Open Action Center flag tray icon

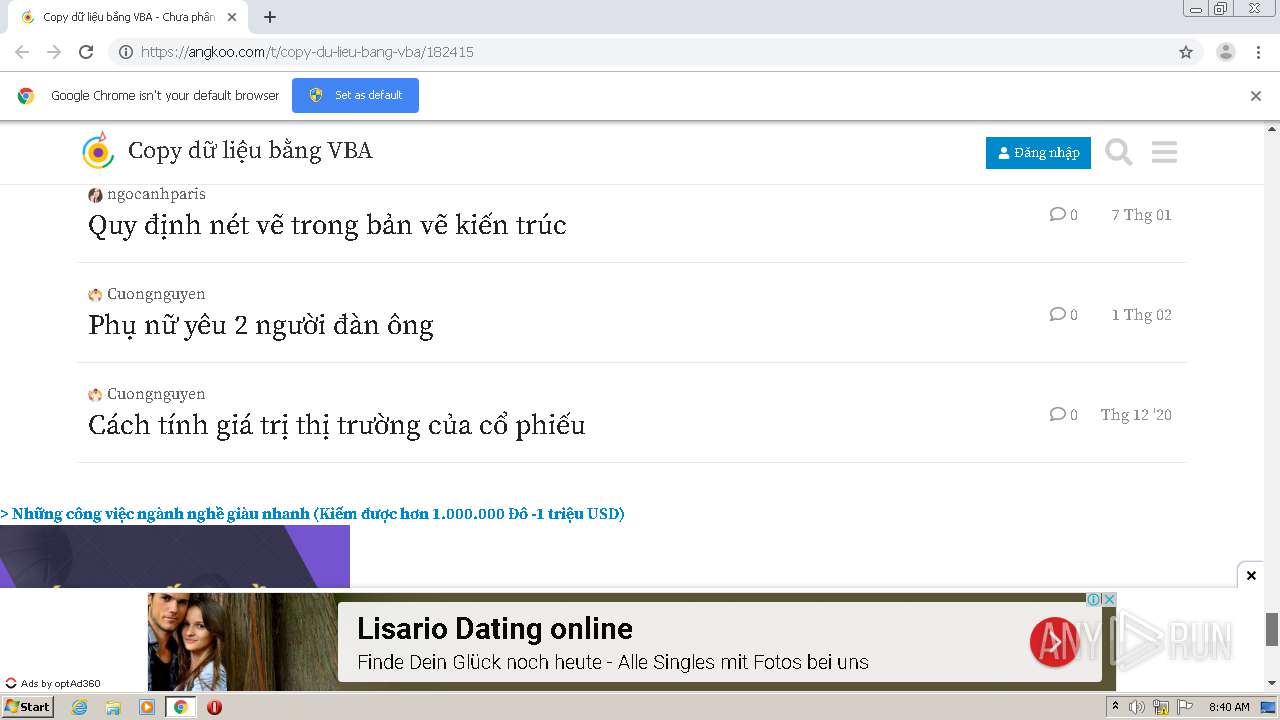coord(1185,707)
